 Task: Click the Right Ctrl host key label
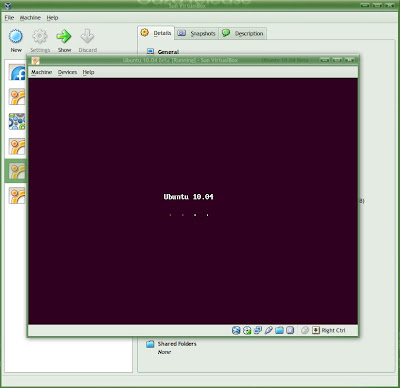pos(333,330)
